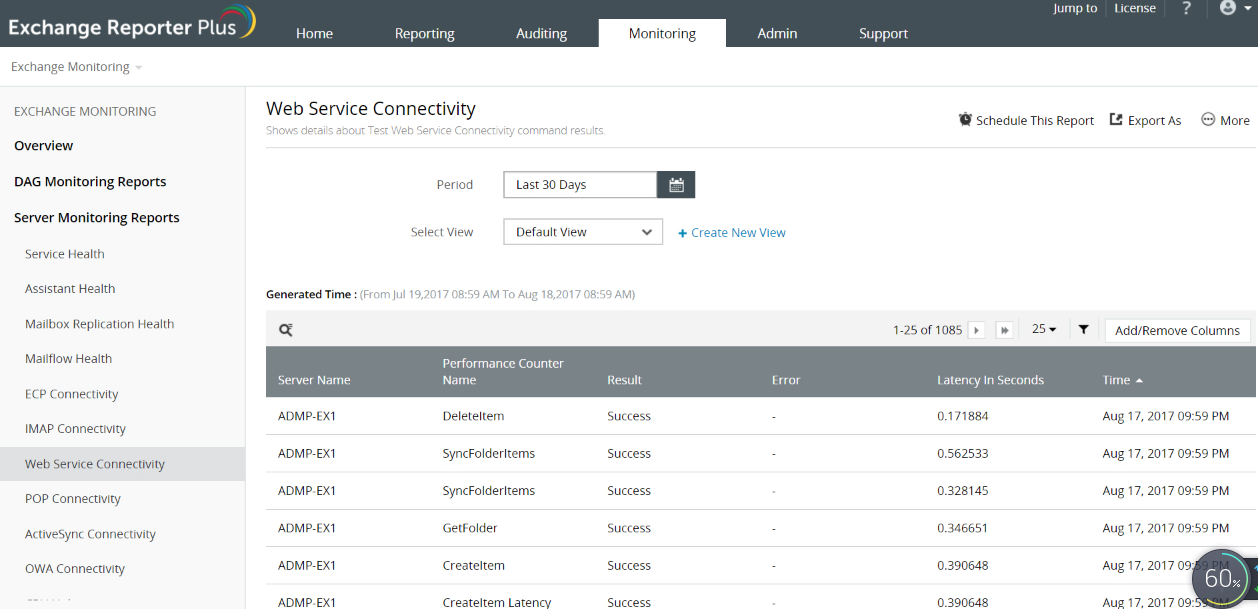
Task: Click the 1-25 of 1085 page indicator
Action: click(927, 330)
